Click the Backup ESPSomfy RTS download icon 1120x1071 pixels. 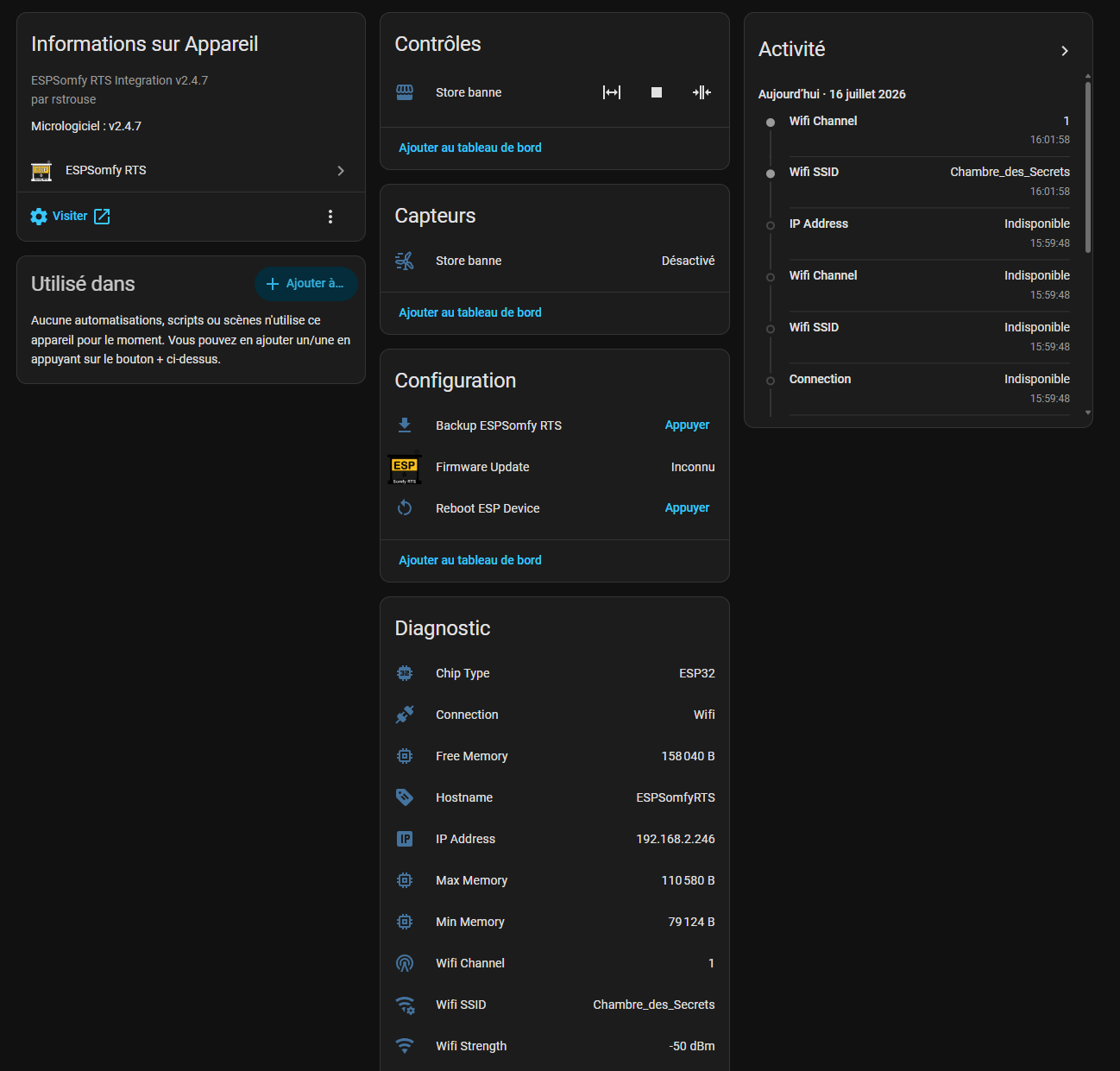405,425
